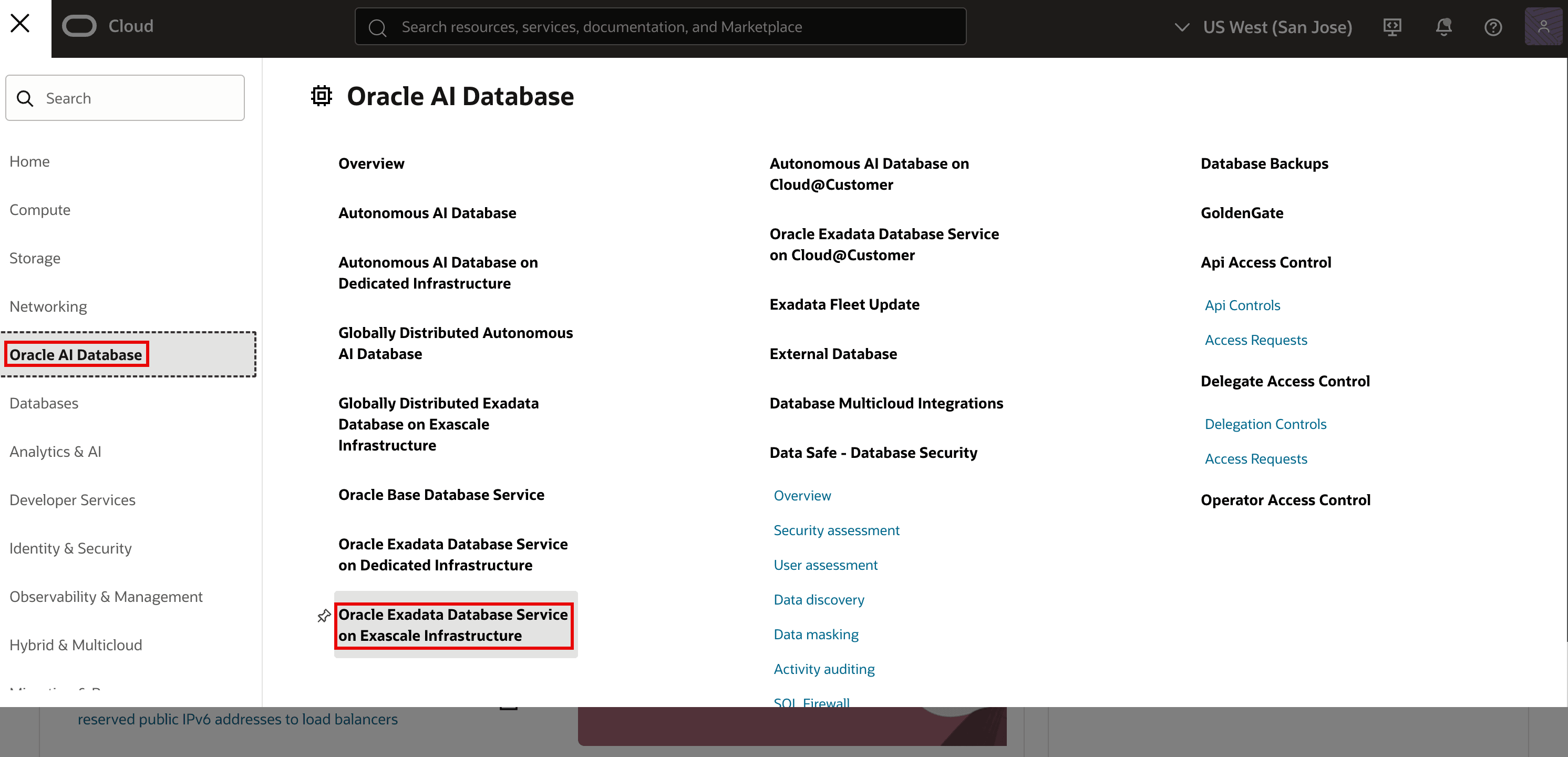
Task: Open GoldenGate
Action: coord(1242,212)
